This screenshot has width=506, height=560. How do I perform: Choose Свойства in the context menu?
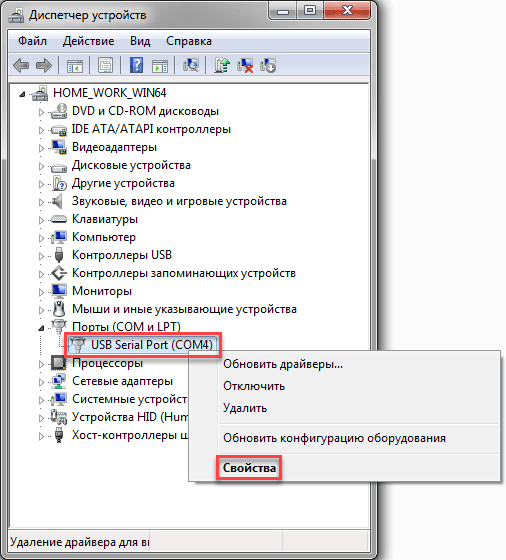pyautogui.click(x=249, y=468)
